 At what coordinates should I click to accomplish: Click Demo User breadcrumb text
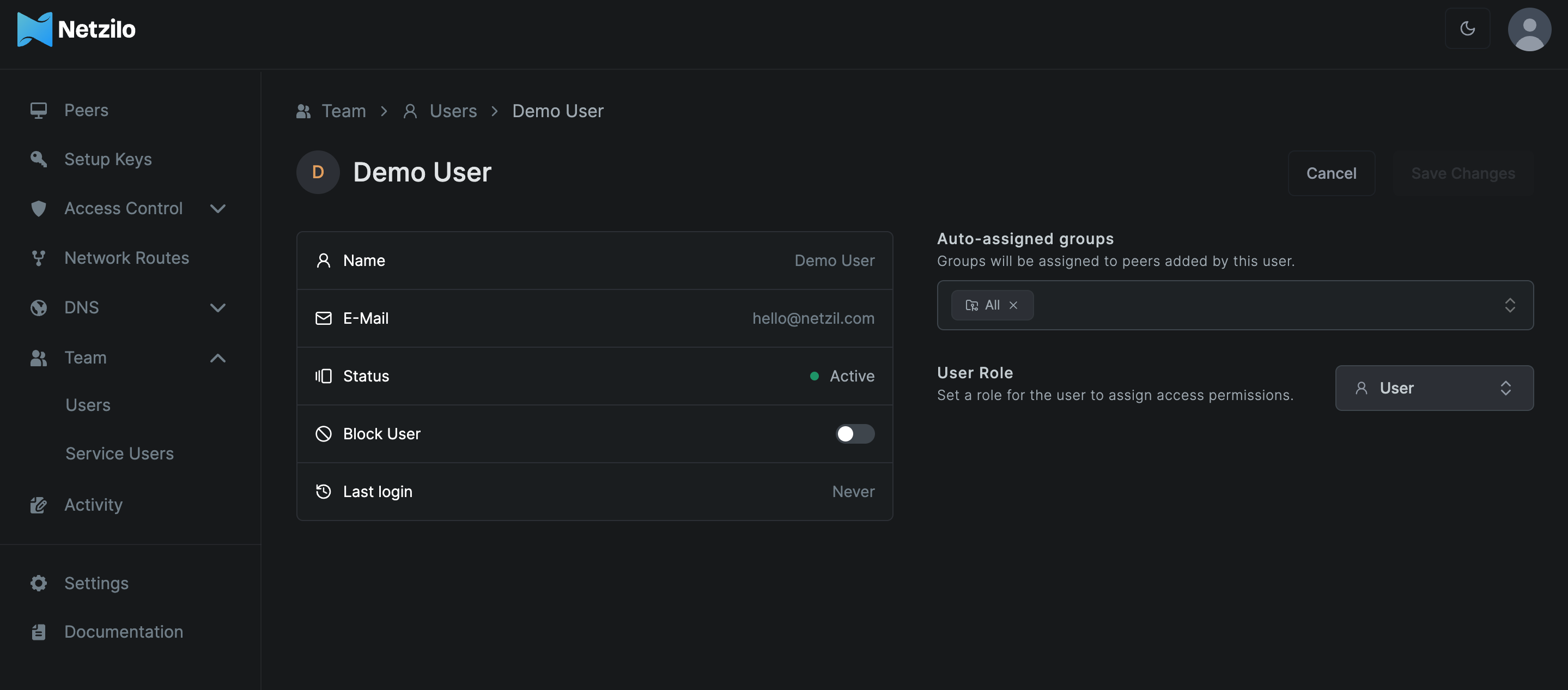click(557, 111)
